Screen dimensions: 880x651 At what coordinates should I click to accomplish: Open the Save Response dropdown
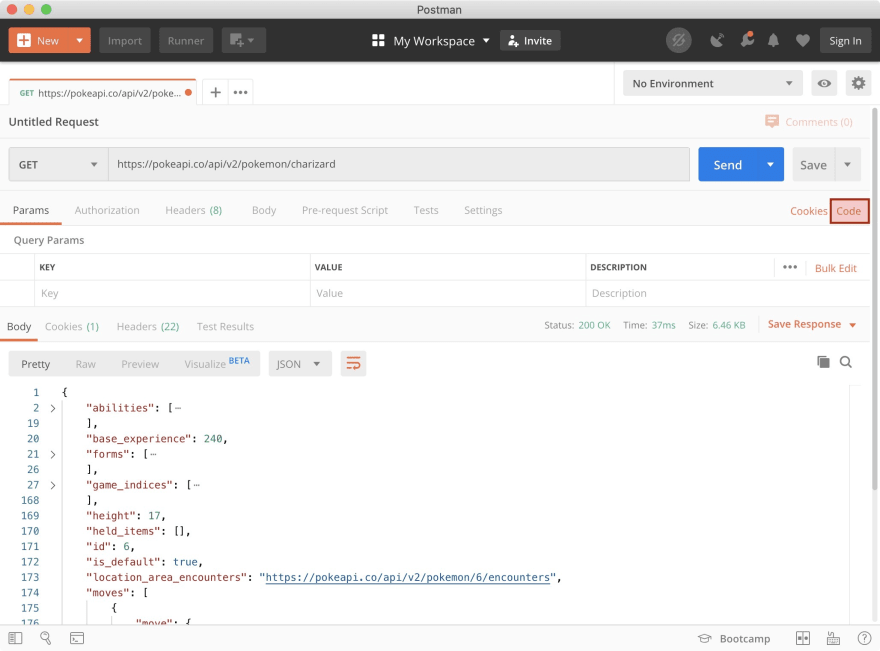(x=812, y=324)
